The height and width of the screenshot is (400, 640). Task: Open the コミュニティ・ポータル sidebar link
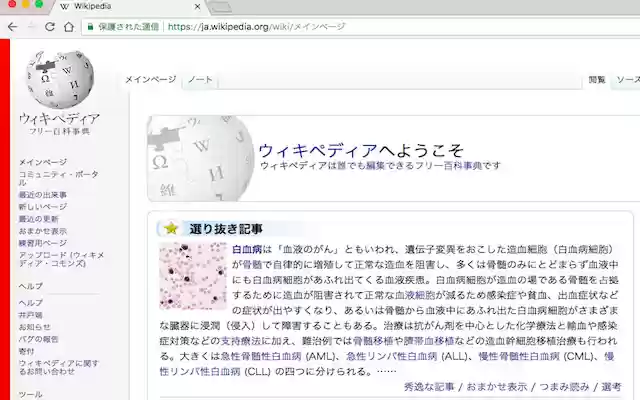click(x=59, y=178)
